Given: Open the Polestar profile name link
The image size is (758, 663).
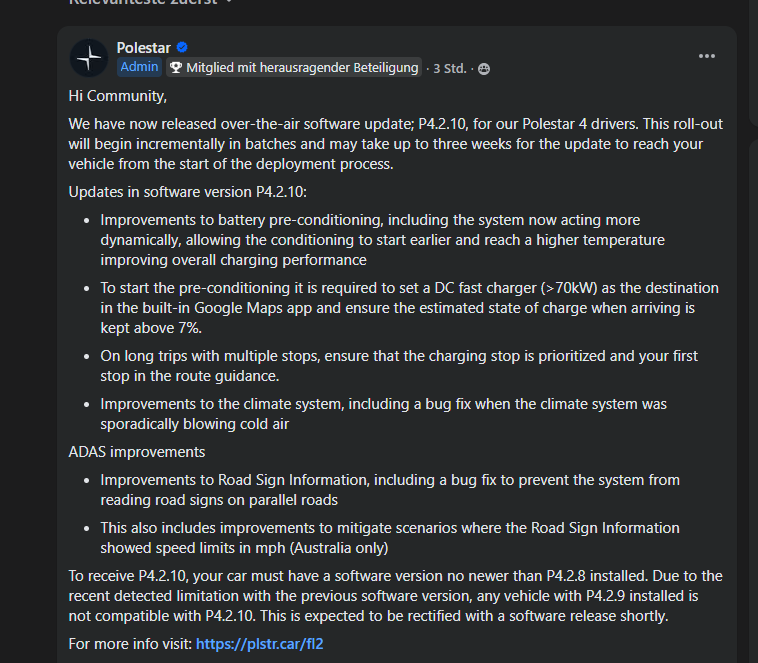Looking at the screenshot, I should click(144, 48).
